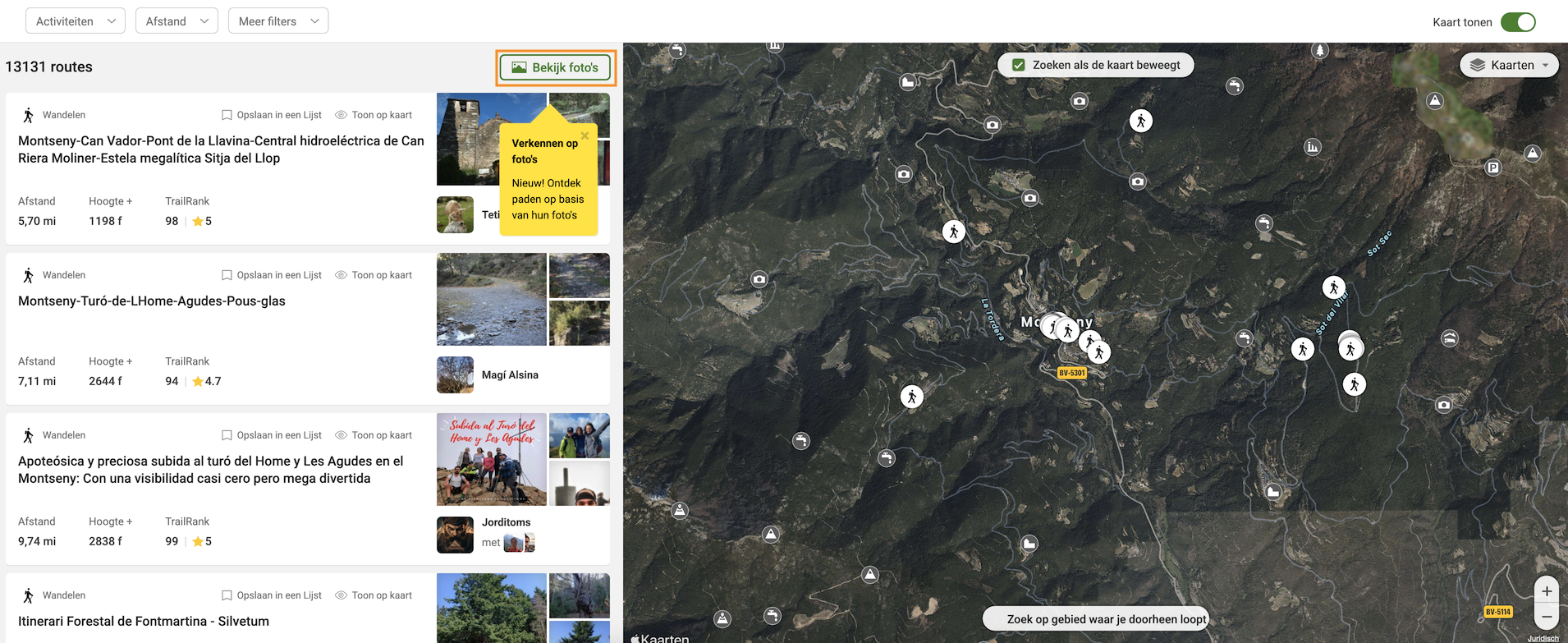
Task: Select hiking marker north of the Kaarten search checkbox
Action: coord(1140,121)
